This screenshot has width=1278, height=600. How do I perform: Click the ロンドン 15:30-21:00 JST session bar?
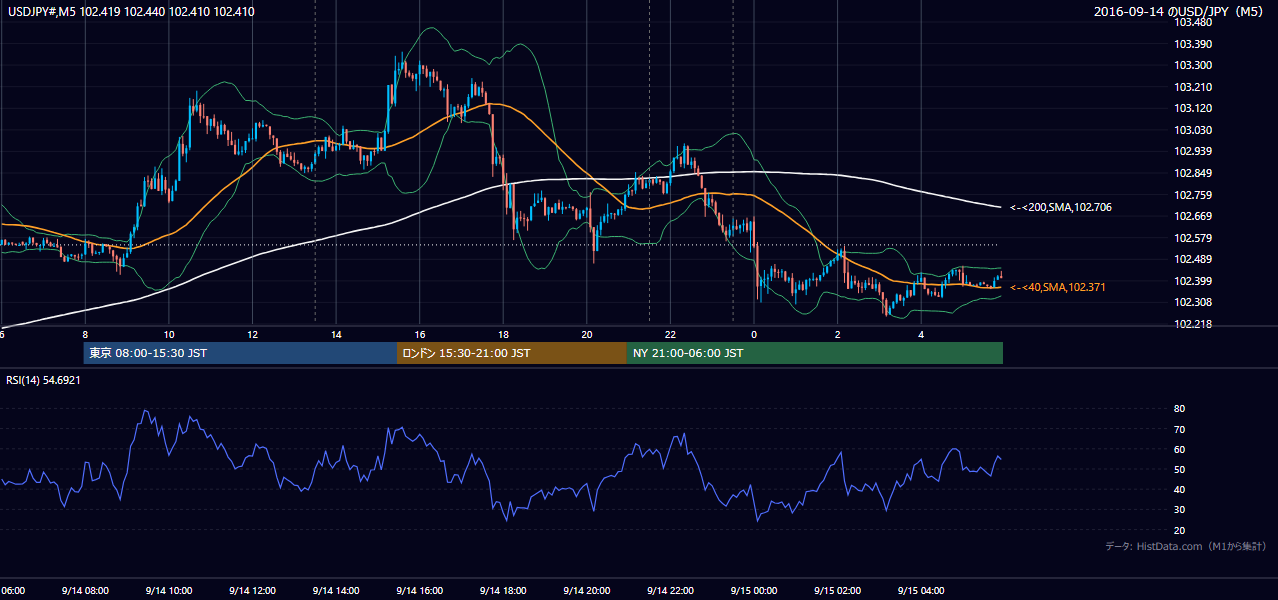pyautogui.click(x=512, y=353)
